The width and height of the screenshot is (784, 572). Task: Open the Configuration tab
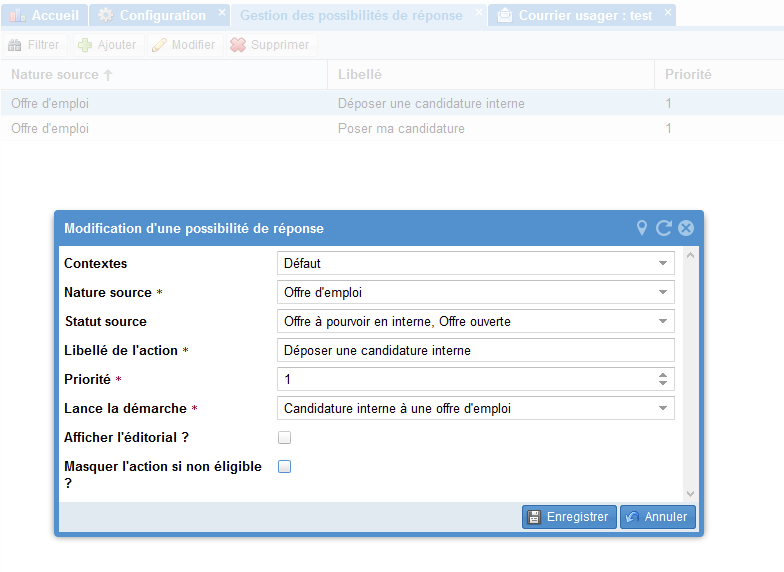[153, 15]
